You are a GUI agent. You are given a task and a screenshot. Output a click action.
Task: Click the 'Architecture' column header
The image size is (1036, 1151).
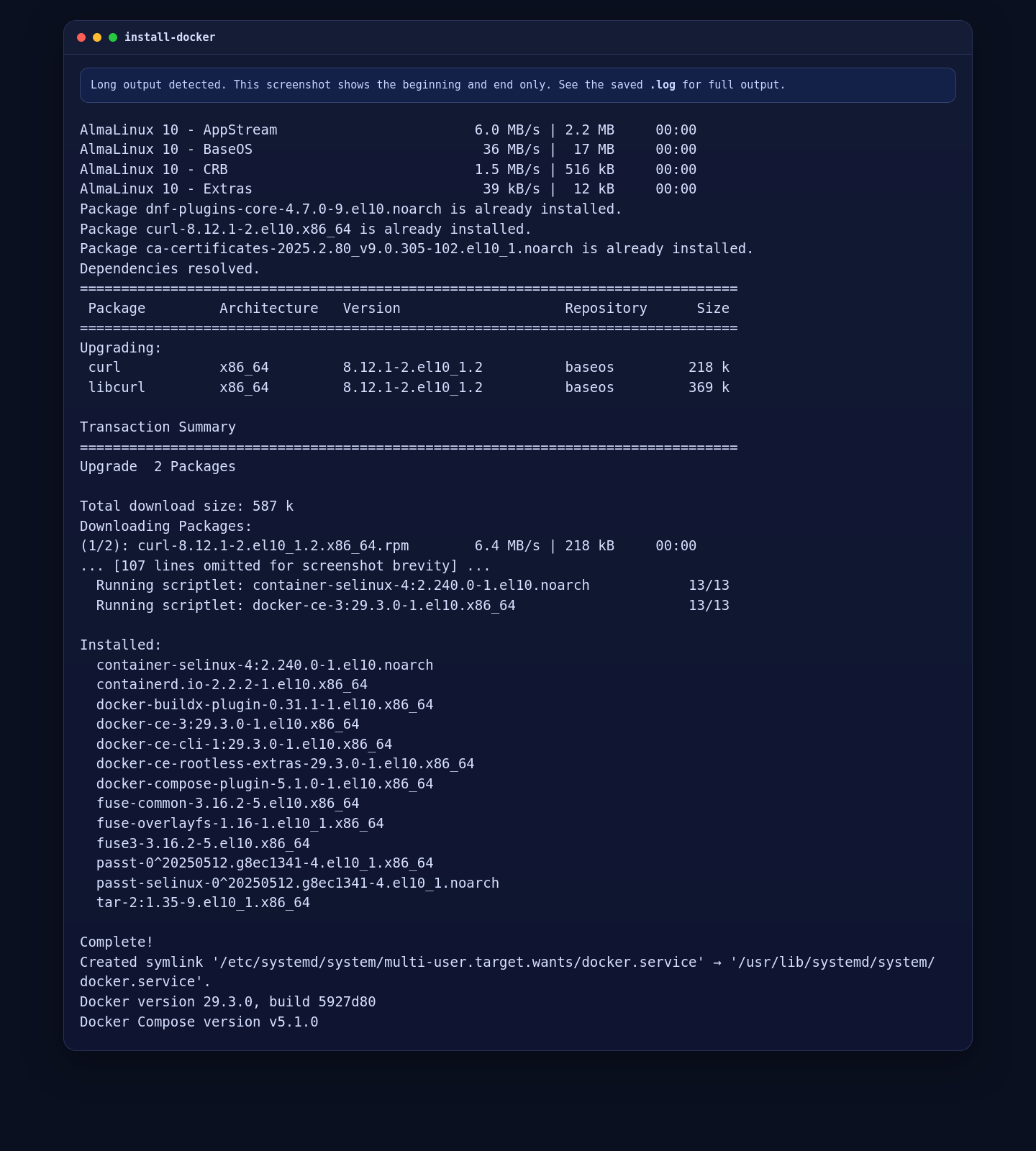pos(269,309)
